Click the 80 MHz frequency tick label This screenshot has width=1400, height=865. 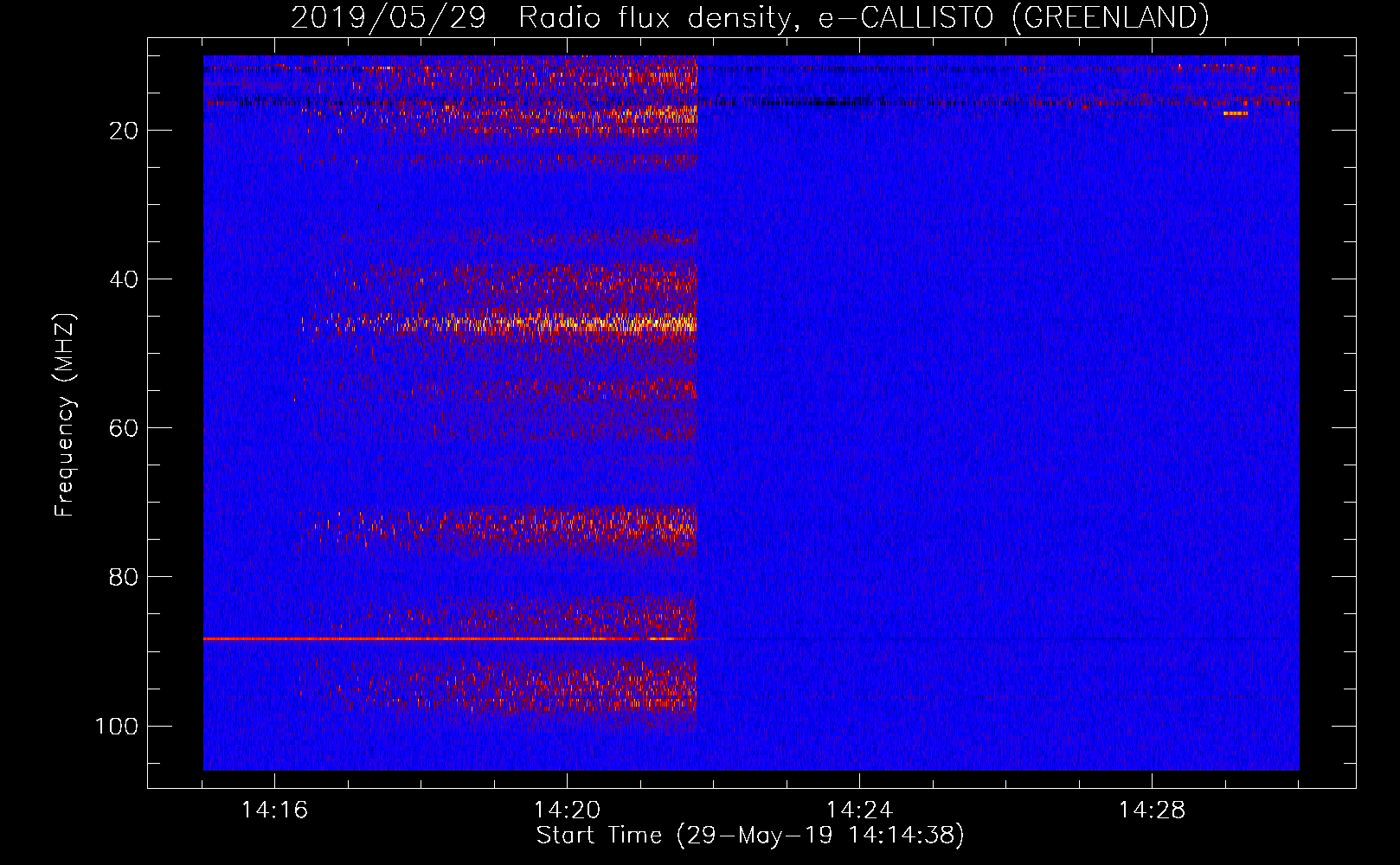[125, 577]
